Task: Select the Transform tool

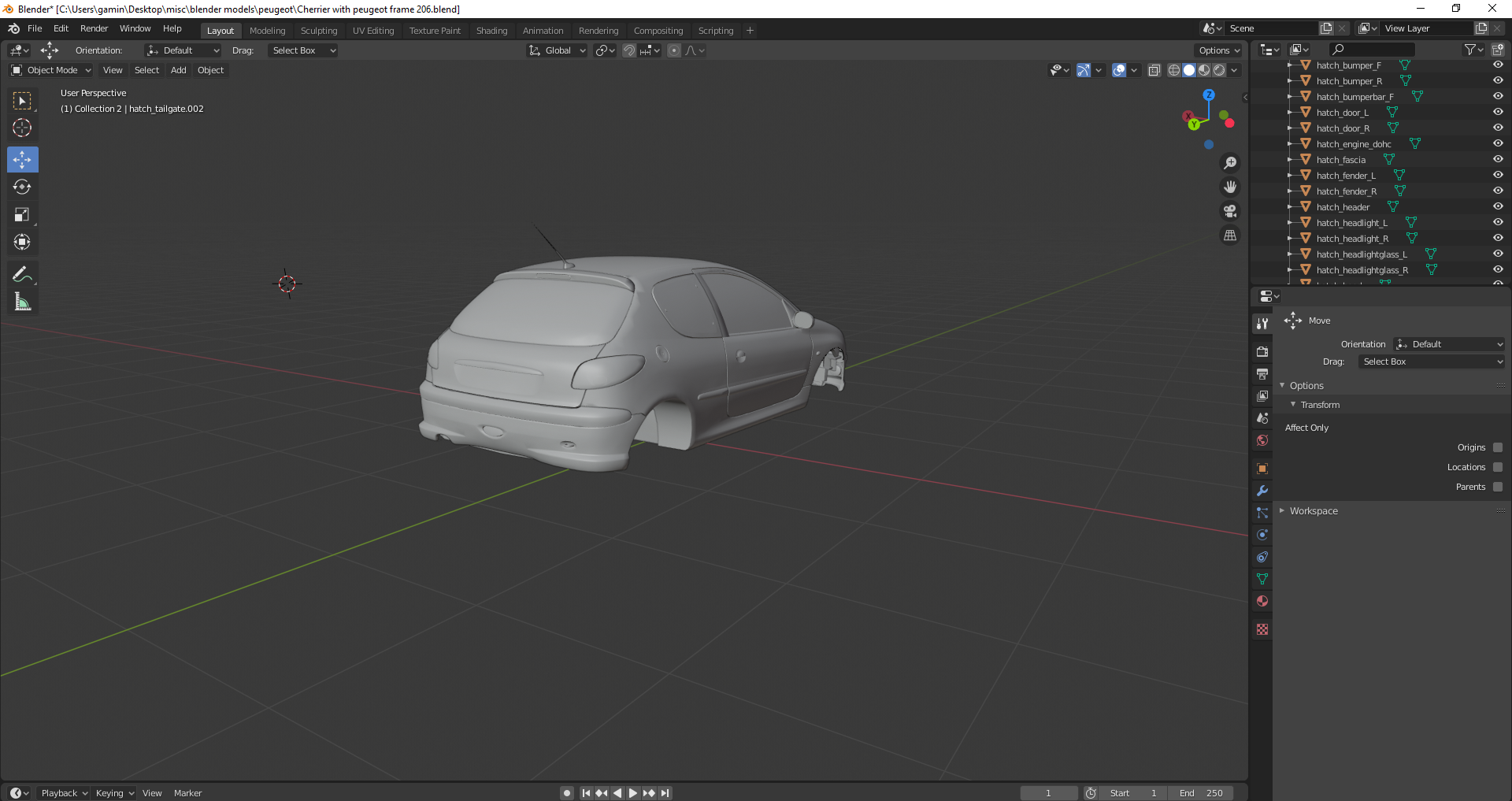Action: (x=23, y=242)
